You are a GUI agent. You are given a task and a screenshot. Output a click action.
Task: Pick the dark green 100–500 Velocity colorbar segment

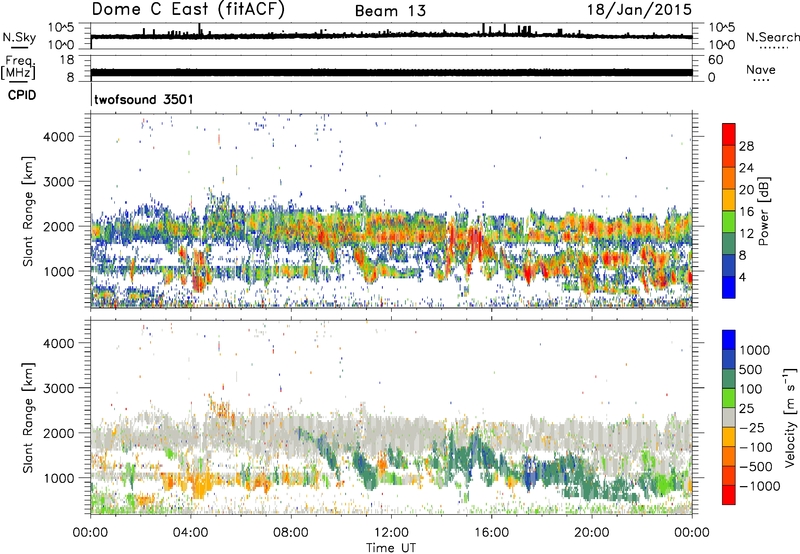click(729, 379)
